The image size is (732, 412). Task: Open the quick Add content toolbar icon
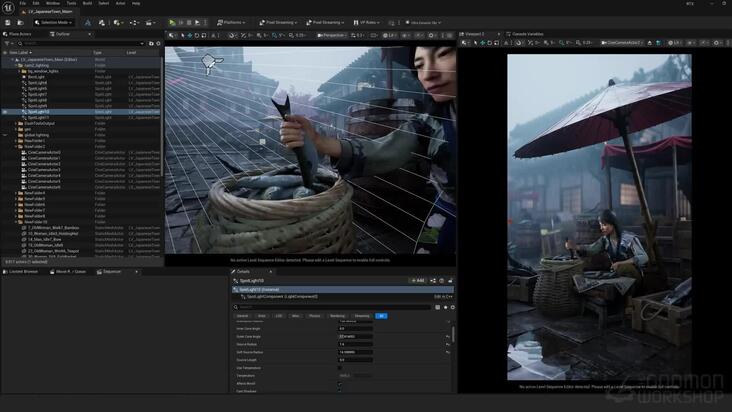[118, 22]
